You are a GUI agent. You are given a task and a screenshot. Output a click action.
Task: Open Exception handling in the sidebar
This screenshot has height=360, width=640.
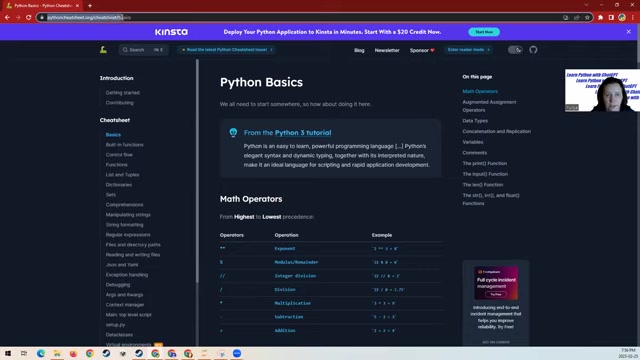point(127,275)
